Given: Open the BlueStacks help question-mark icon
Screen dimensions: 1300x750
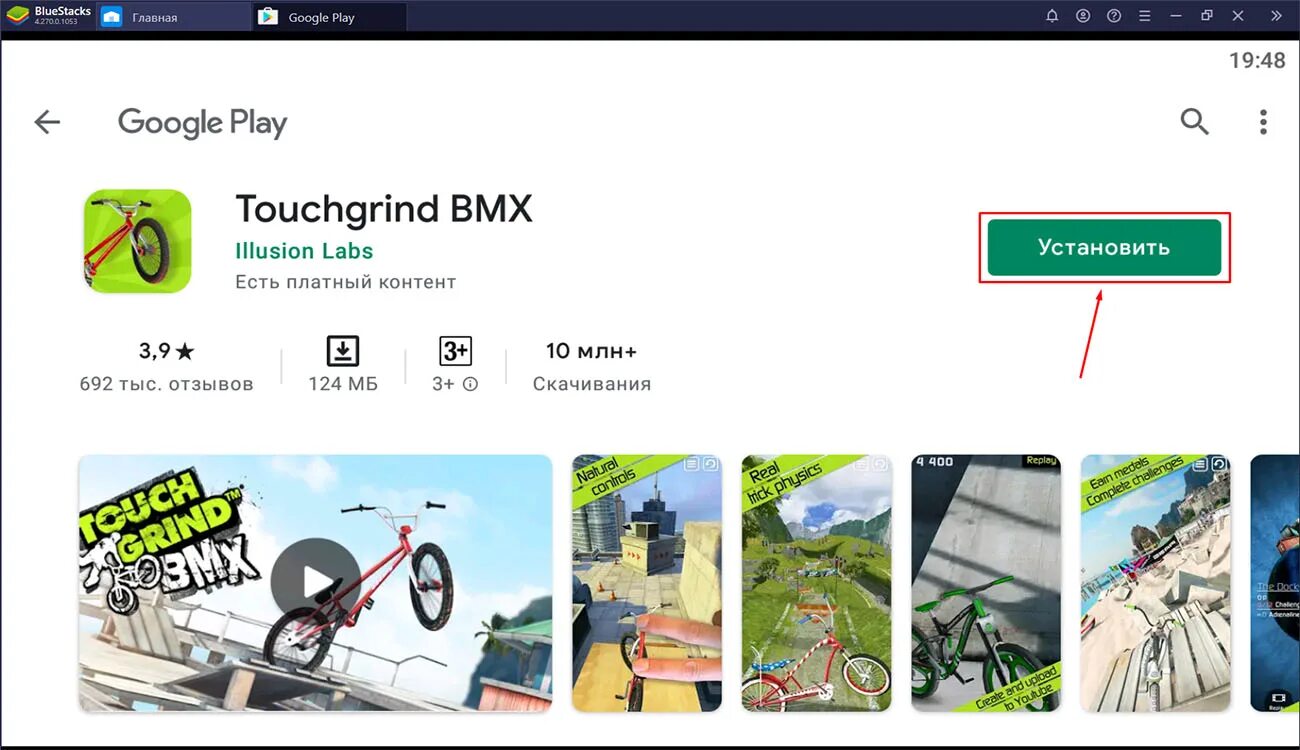Looking at the screenshot, I should [x=1114, y=16].
